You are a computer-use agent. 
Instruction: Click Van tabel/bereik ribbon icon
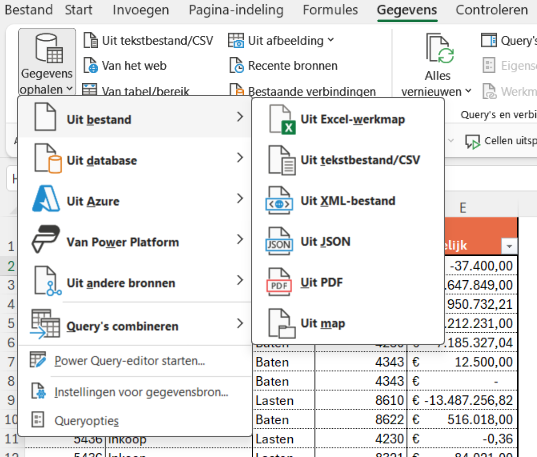[x=90, y=90]
